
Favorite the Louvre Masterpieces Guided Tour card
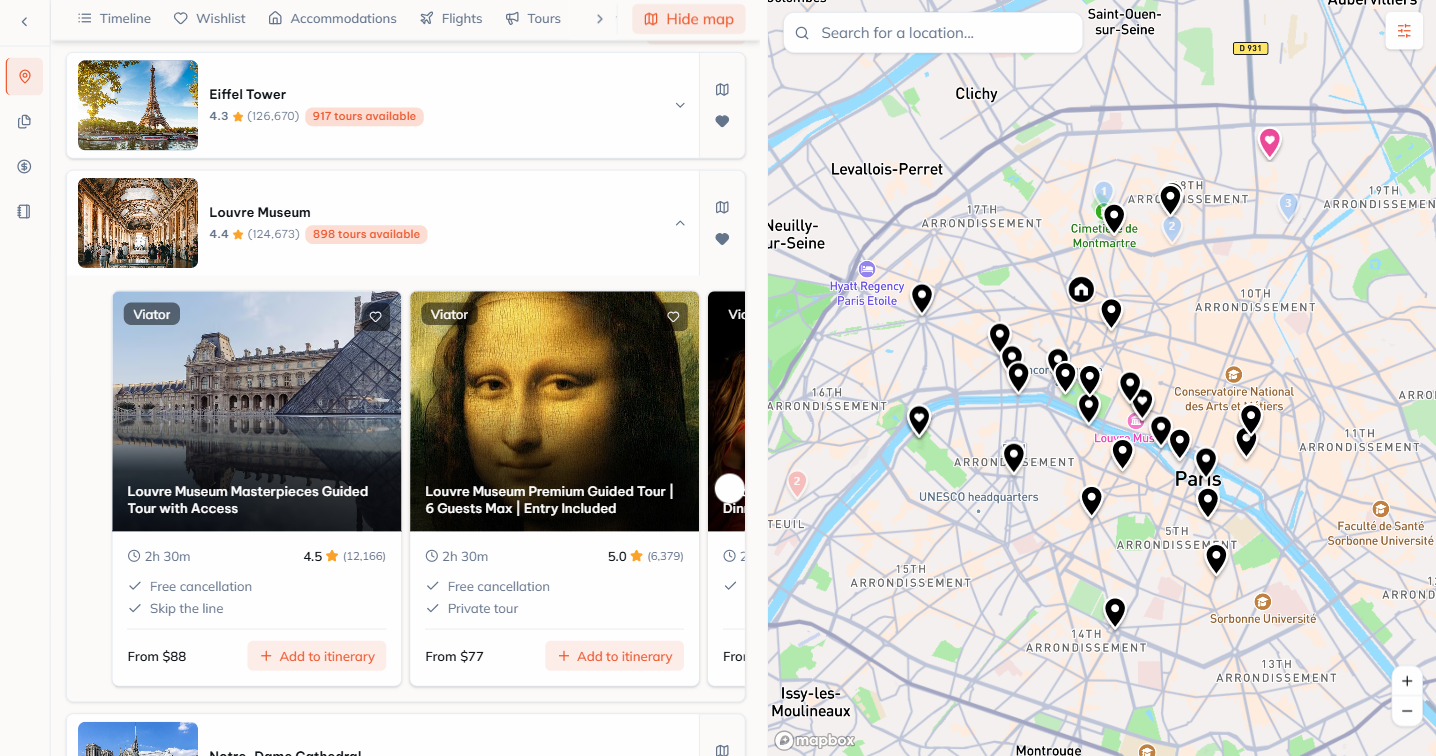(376, 316)
